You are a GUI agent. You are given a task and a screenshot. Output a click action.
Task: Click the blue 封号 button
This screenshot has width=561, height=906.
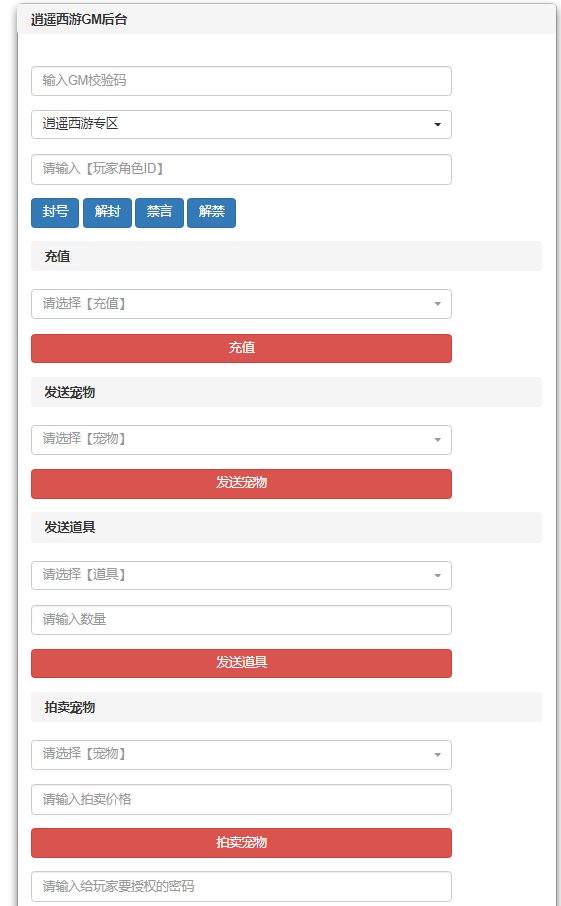[55, 212]
